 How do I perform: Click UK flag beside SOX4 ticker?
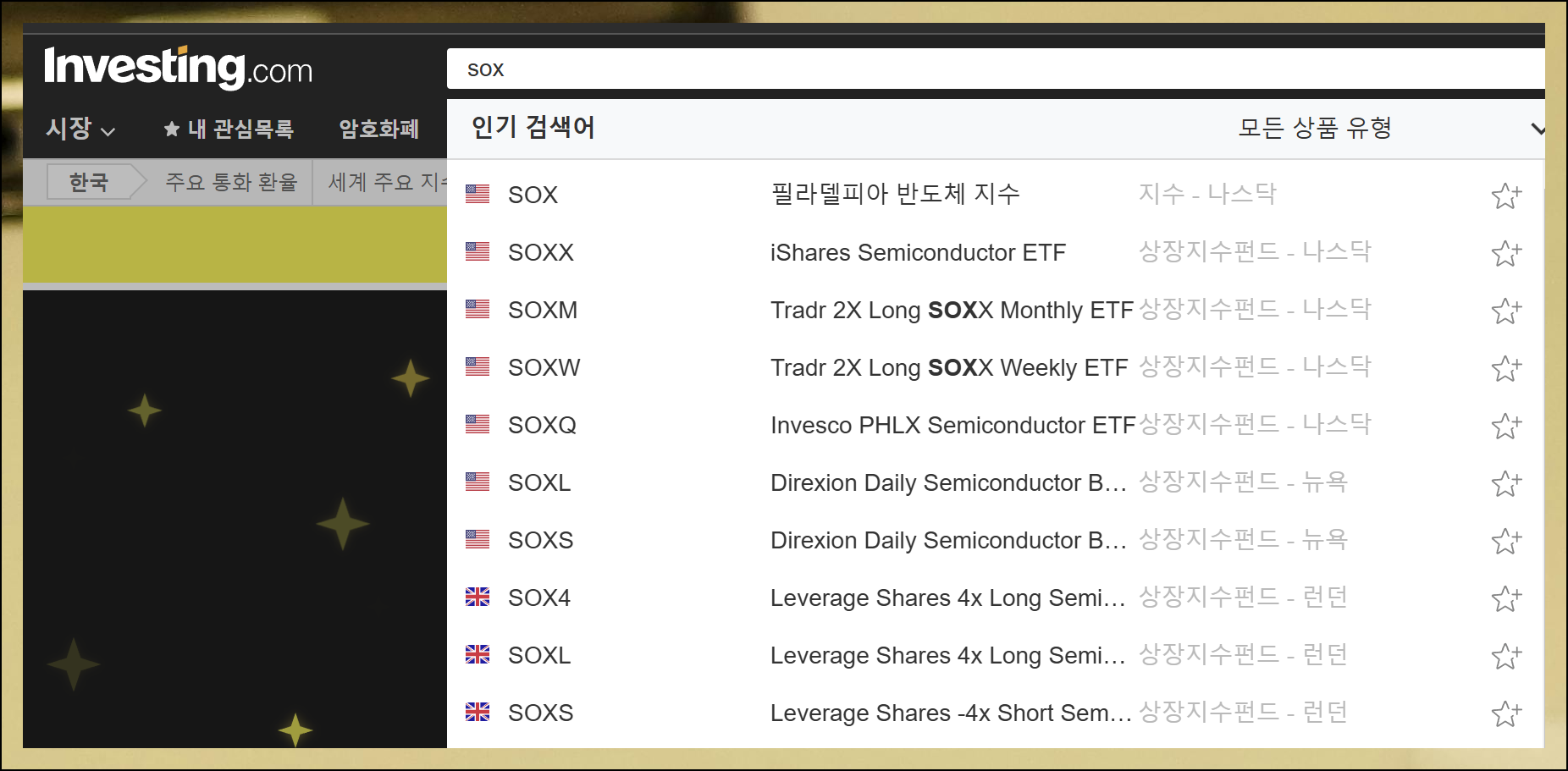tap(478, 597)
